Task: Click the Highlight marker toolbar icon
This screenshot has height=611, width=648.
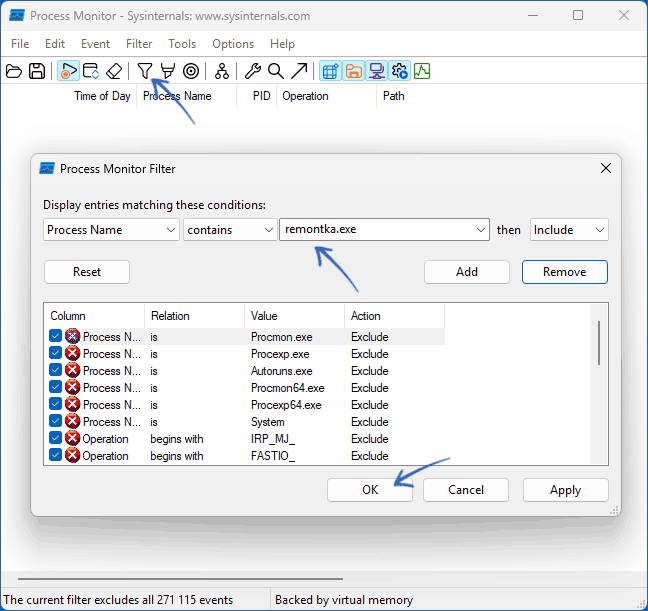Action: [168, 71]
